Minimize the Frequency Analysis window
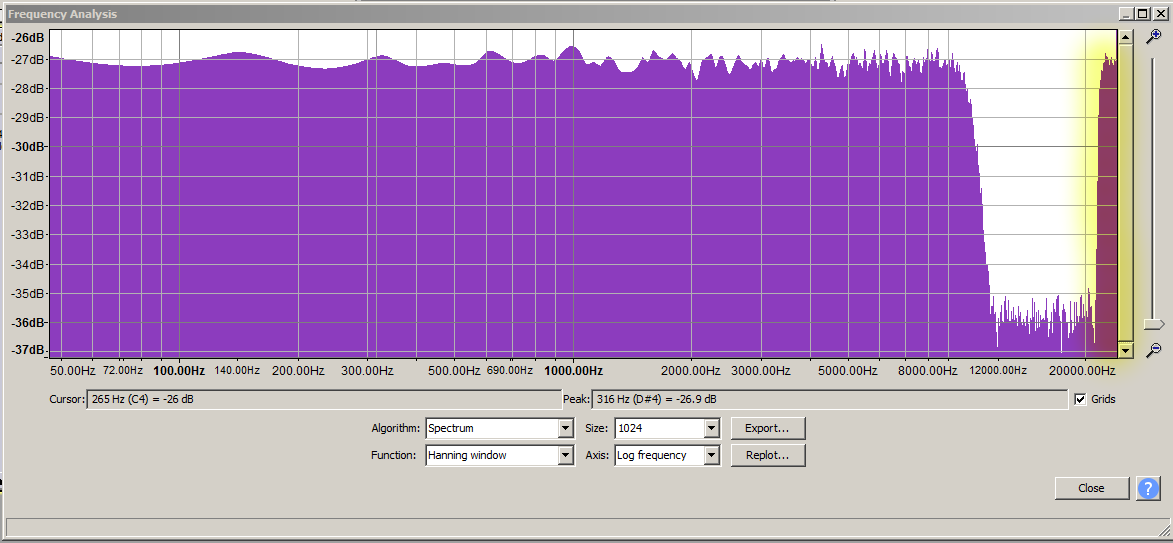Viewport: 1173px width, 543px height. click(x=1127, y=13)
